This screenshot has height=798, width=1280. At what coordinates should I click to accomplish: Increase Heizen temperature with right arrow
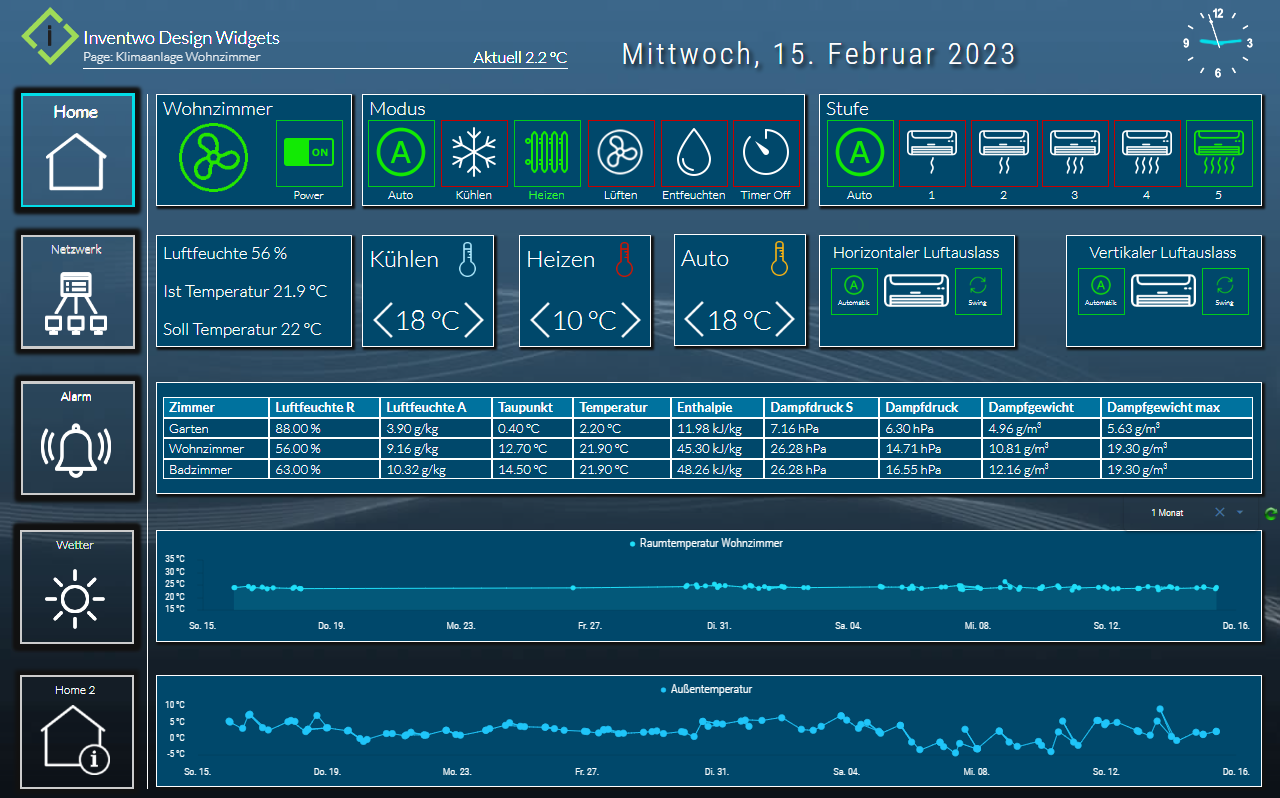coord(630,320)
